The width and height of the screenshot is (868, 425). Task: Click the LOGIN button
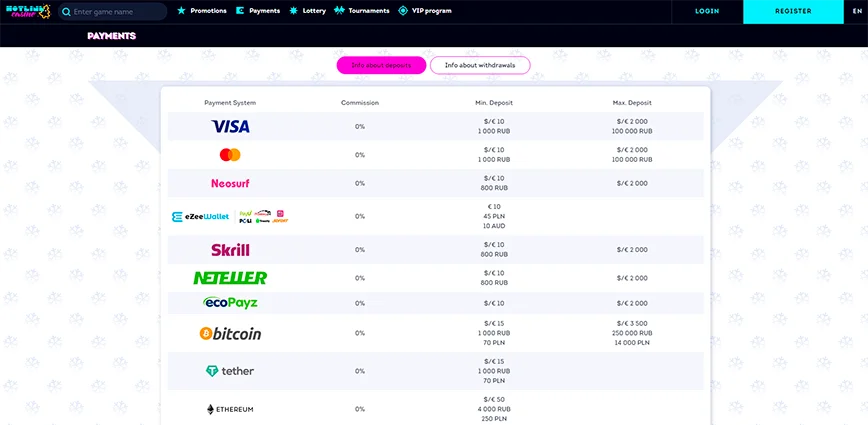point(707,11)
